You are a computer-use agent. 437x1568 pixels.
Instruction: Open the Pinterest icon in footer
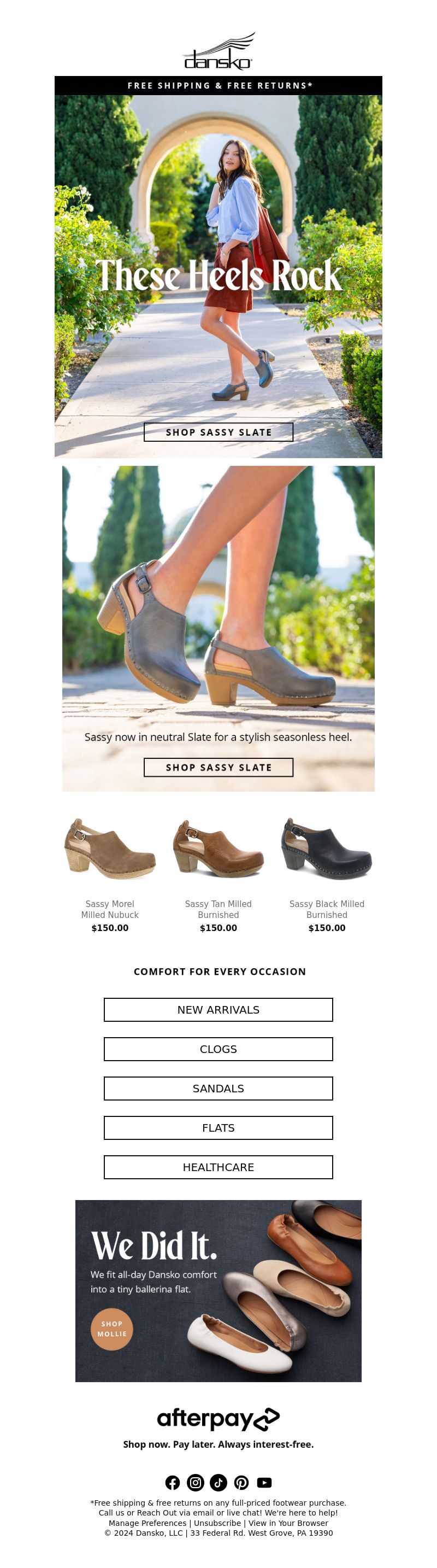coord(241,1482)
